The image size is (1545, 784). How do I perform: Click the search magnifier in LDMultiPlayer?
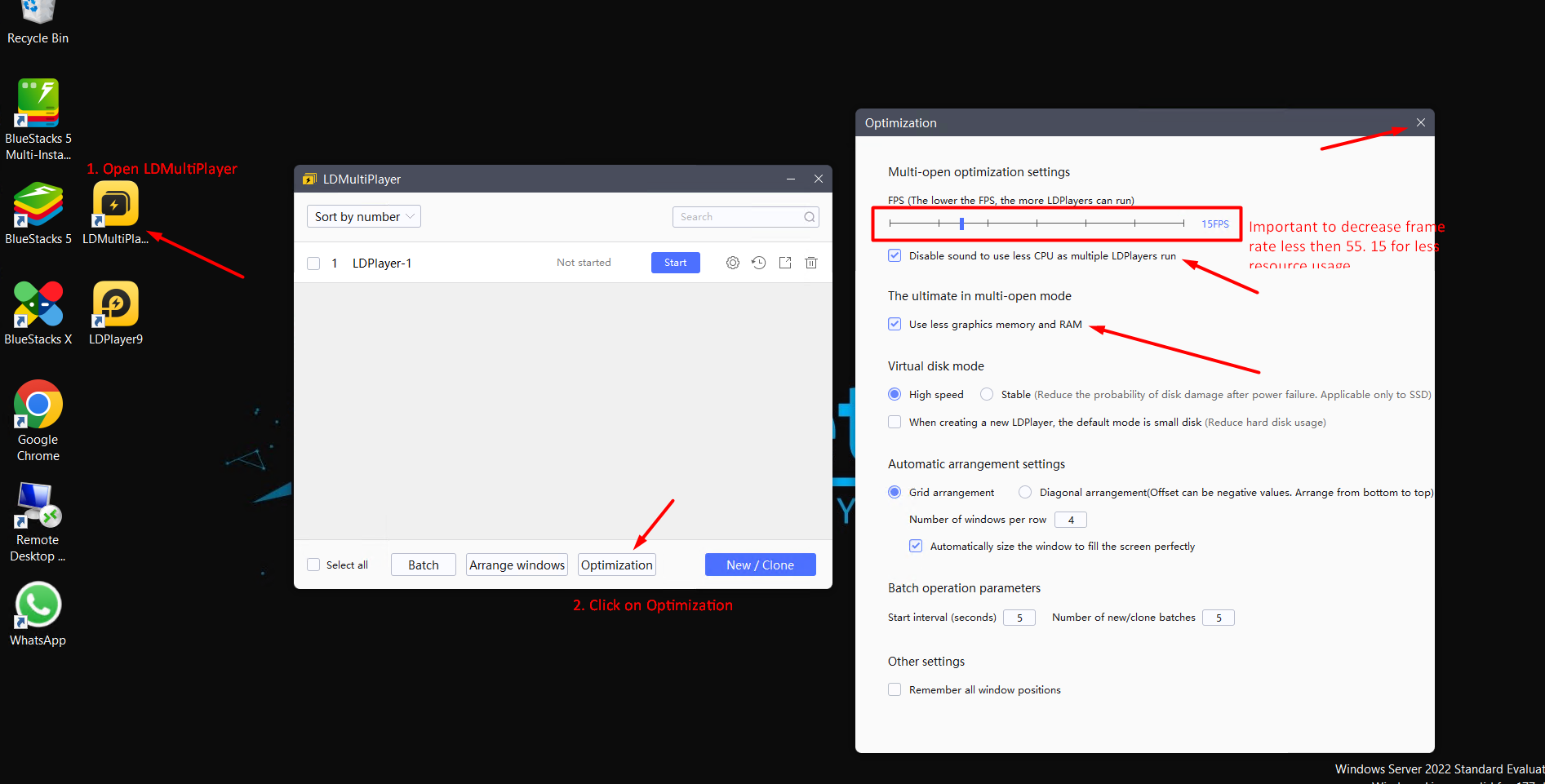point(809,217)
